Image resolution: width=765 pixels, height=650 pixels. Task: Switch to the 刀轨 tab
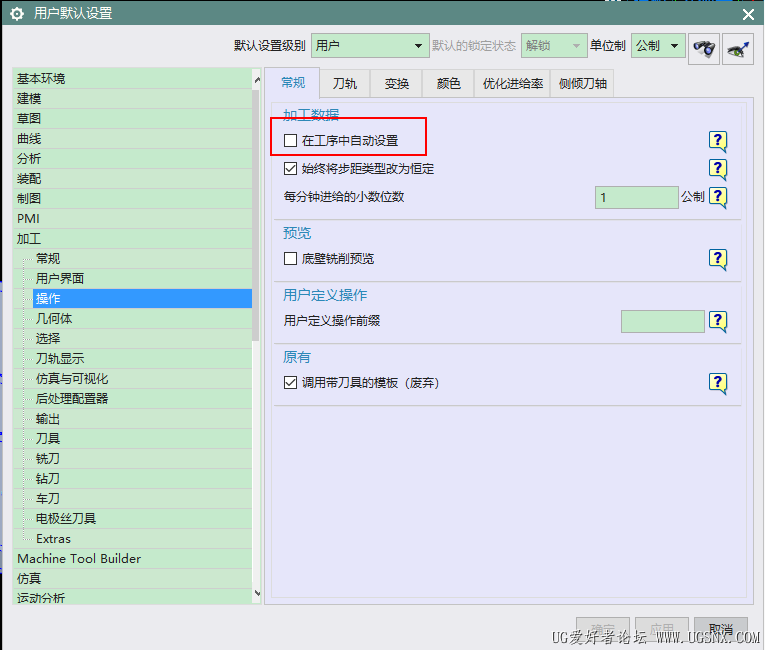pyautogui.click(x=345, y=84)
